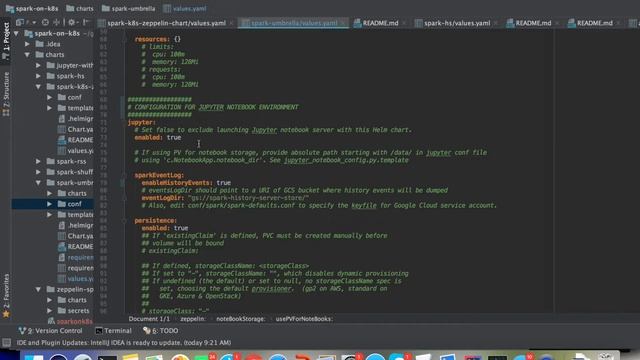Click the spark-rss folder icon
The image size is (640, 360).
click(51, 161)
